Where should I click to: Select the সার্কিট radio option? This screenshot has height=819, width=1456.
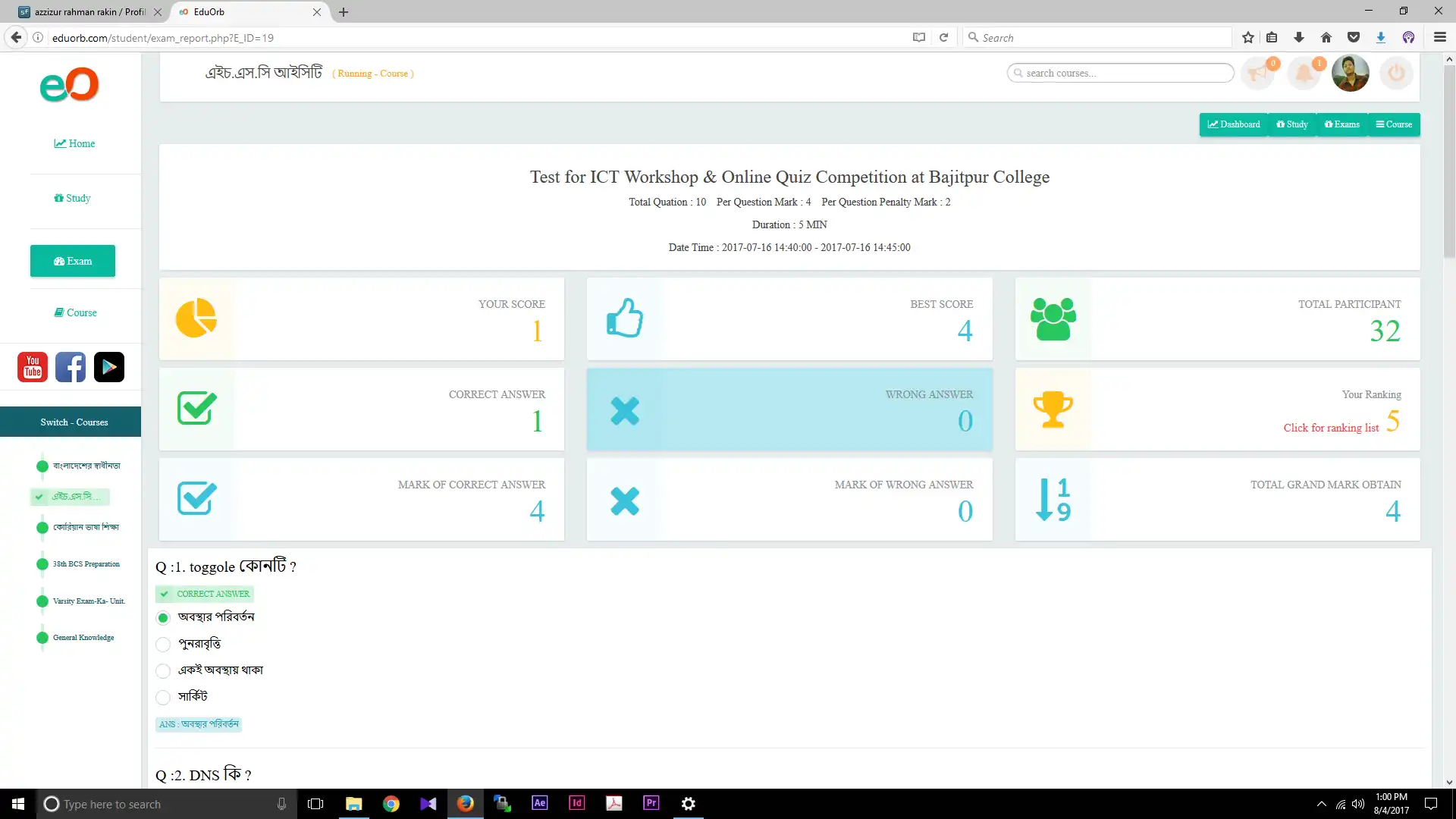[163, 697]
